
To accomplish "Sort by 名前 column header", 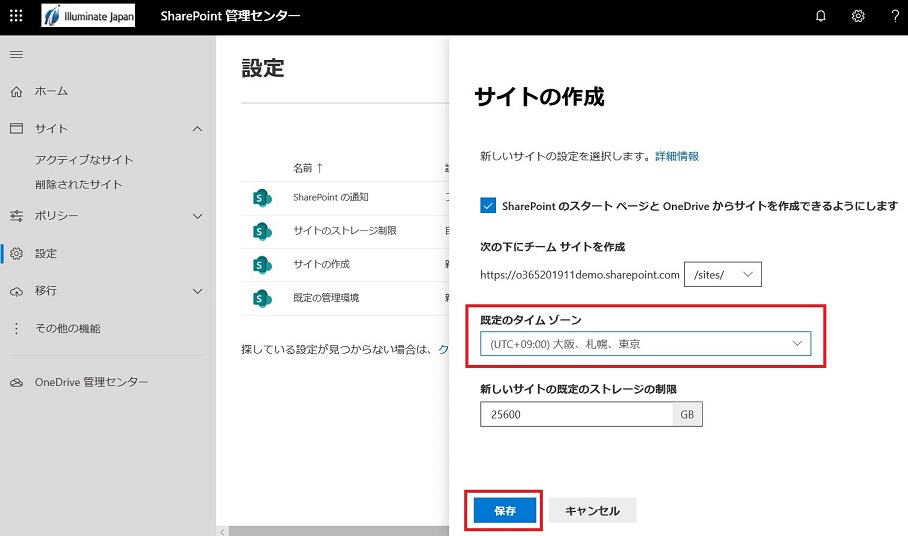I will (307, 168).
